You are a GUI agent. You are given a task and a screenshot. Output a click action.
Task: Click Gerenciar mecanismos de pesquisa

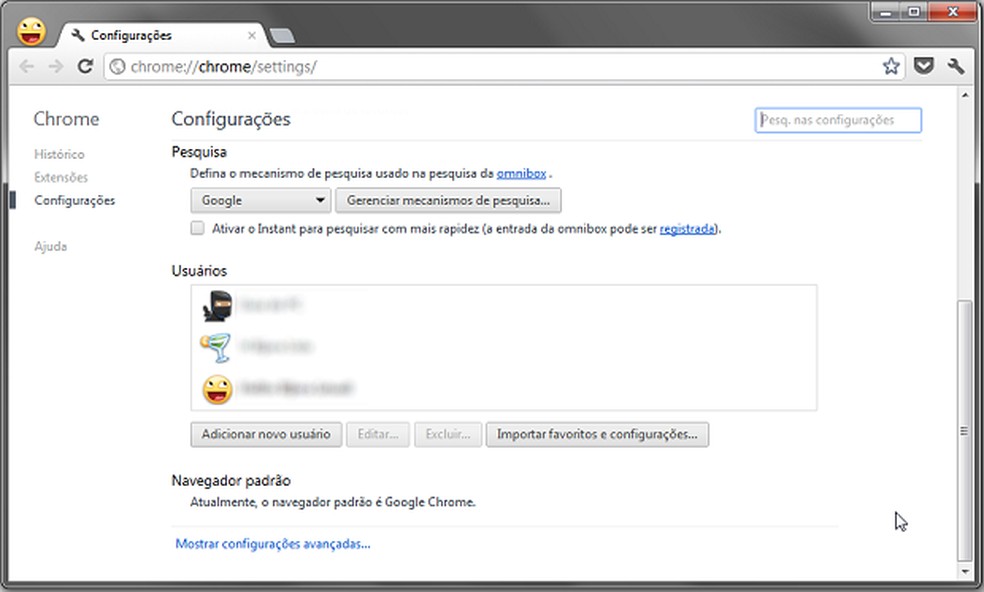point(450,200)
